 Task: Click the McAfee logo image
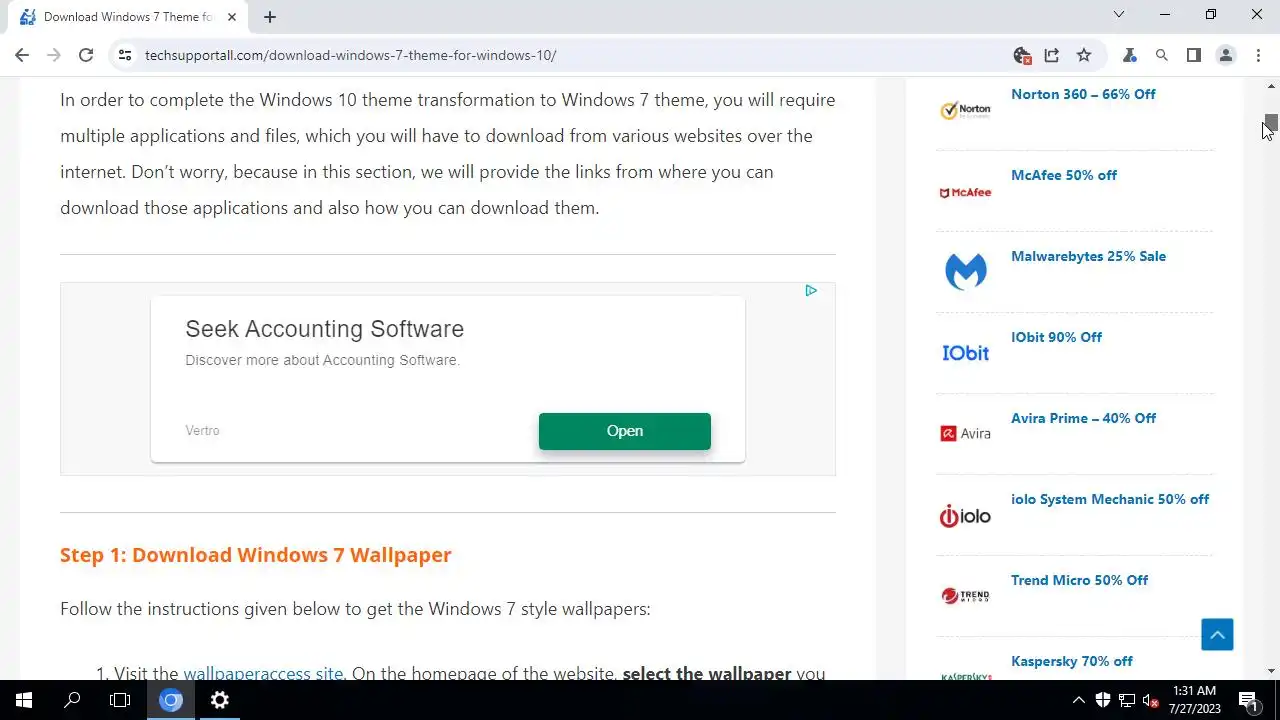coord(965,192)
